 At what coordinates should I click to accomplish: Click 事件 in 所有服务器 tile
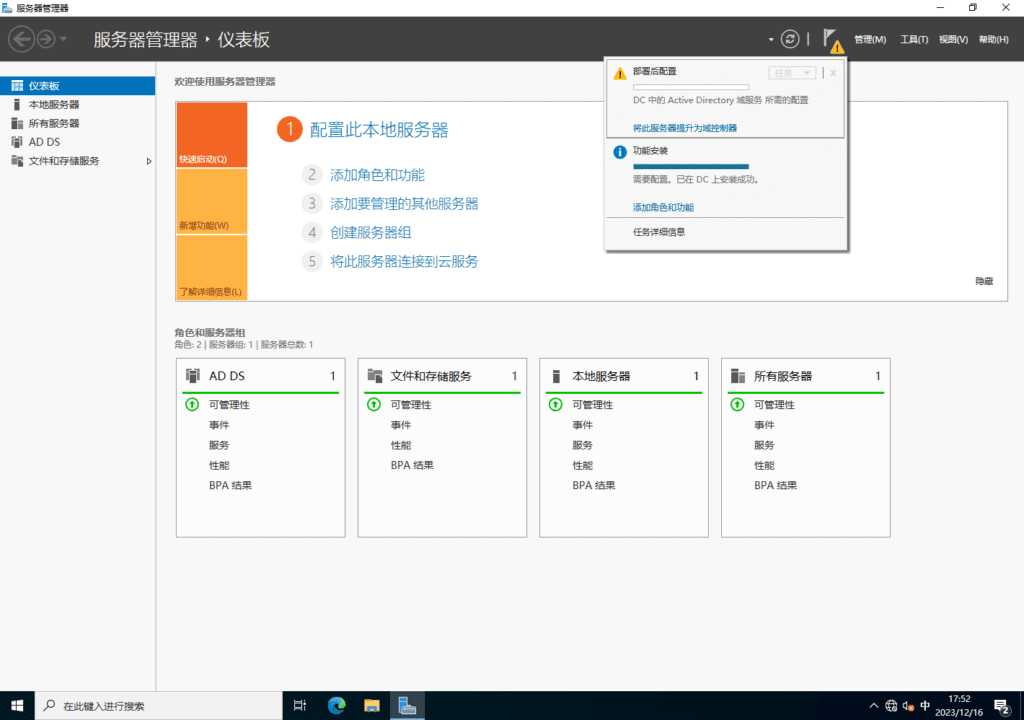[x=764, y=425]
